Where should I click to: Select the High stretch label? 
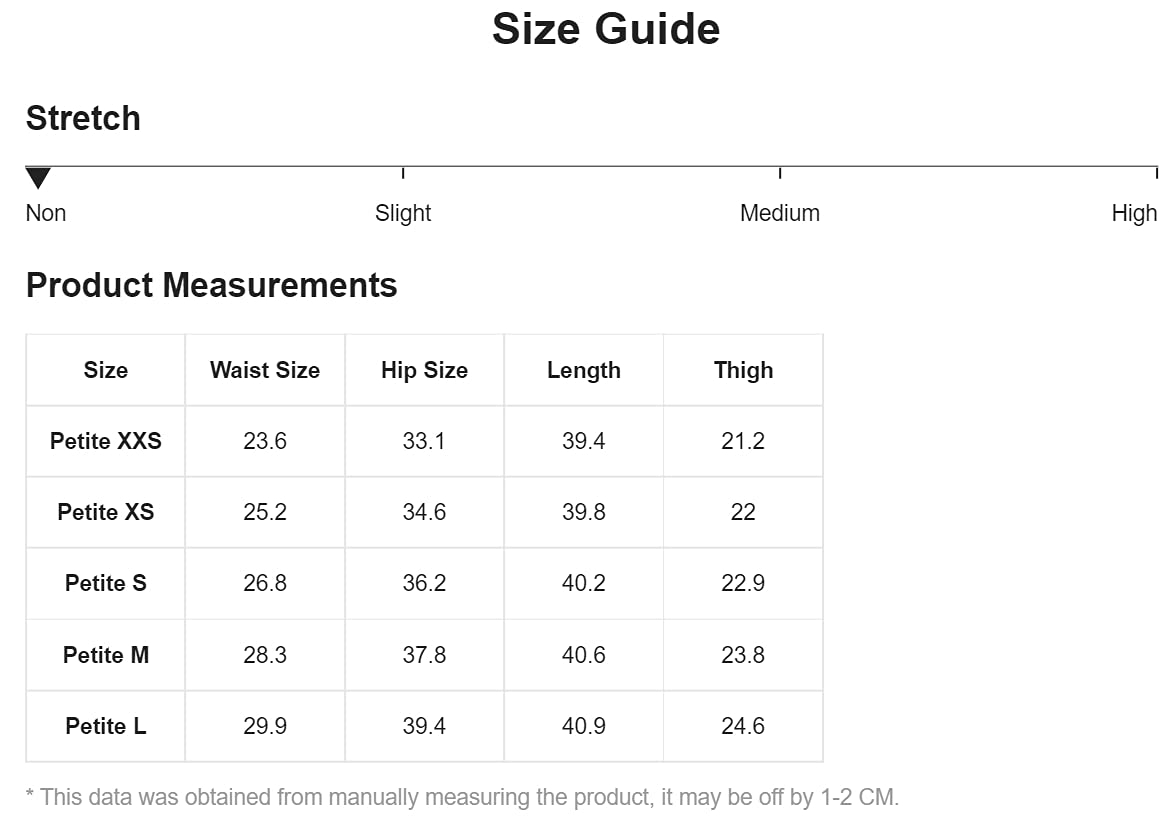(1134, 213)
